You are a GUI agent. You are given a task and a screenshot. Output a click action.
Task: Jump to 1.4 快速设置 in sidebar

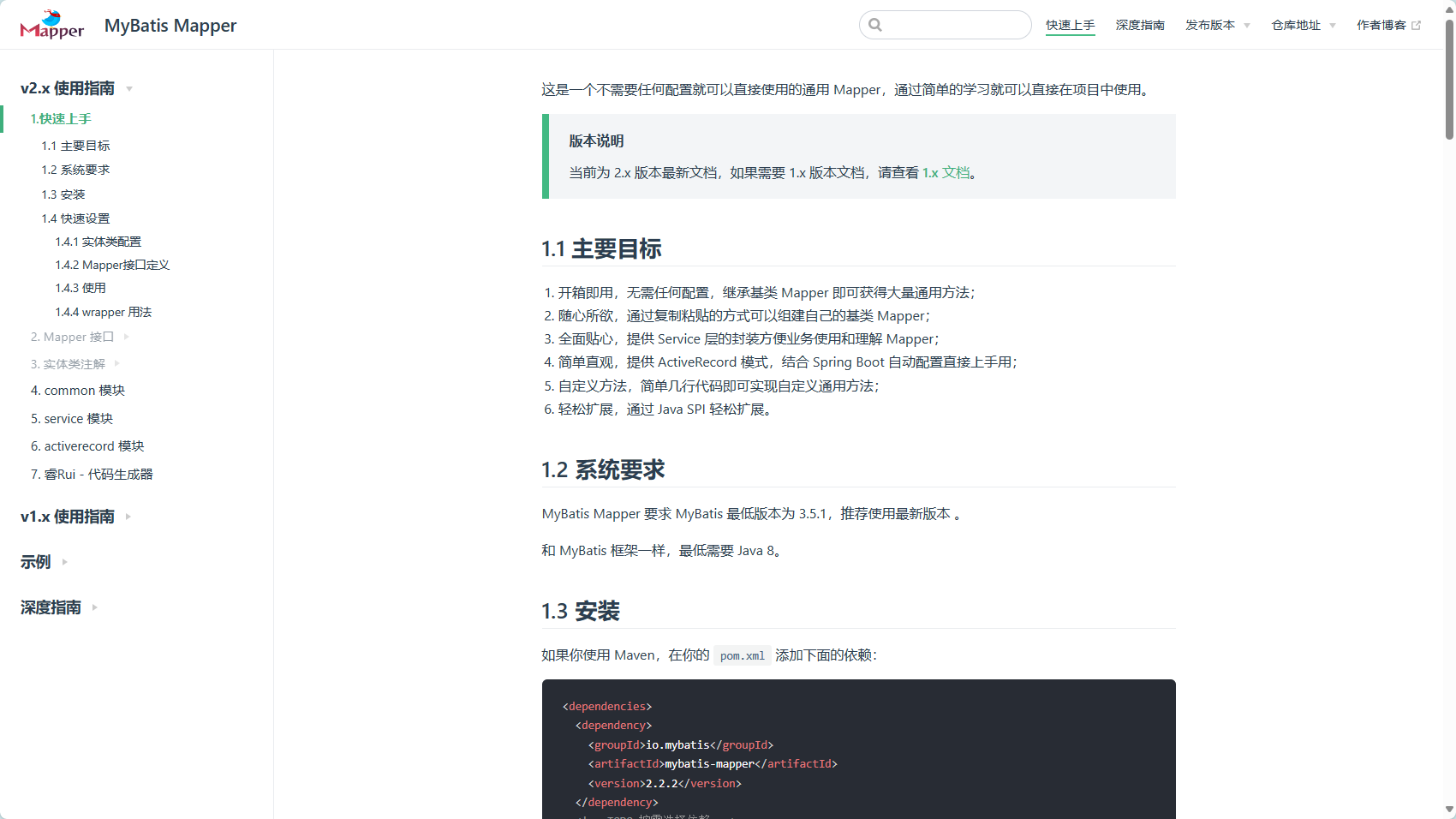pyautogui.click(x=75, y=218)
